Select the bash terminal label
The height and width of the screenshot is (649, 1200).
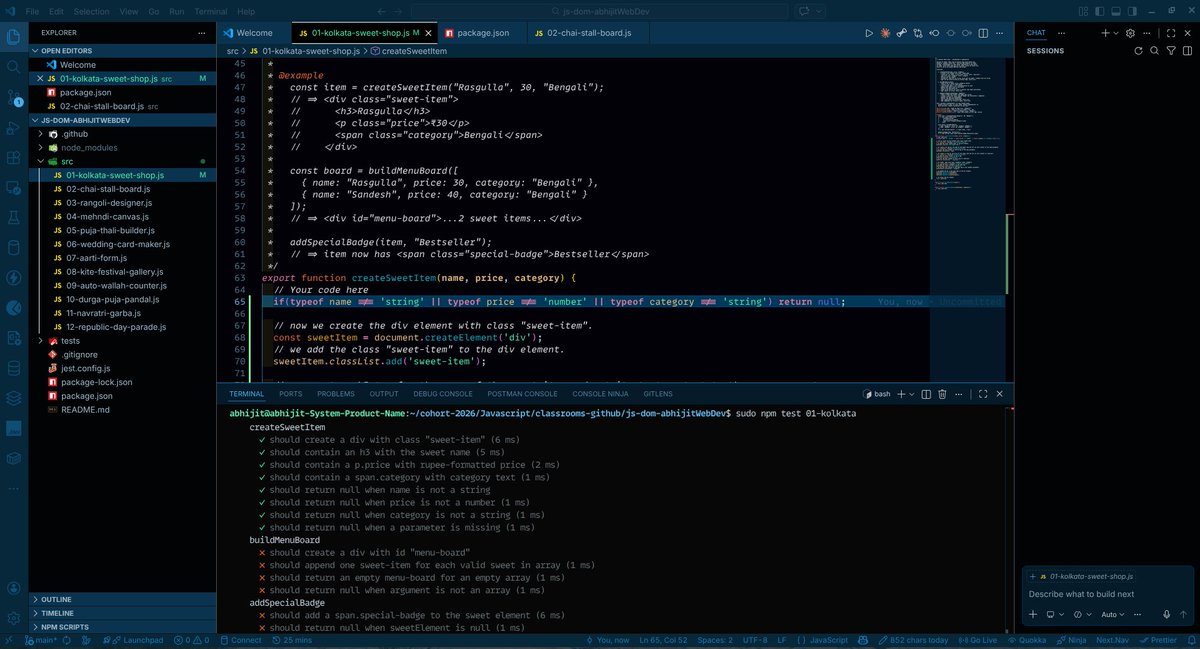[x=876, y=394]
